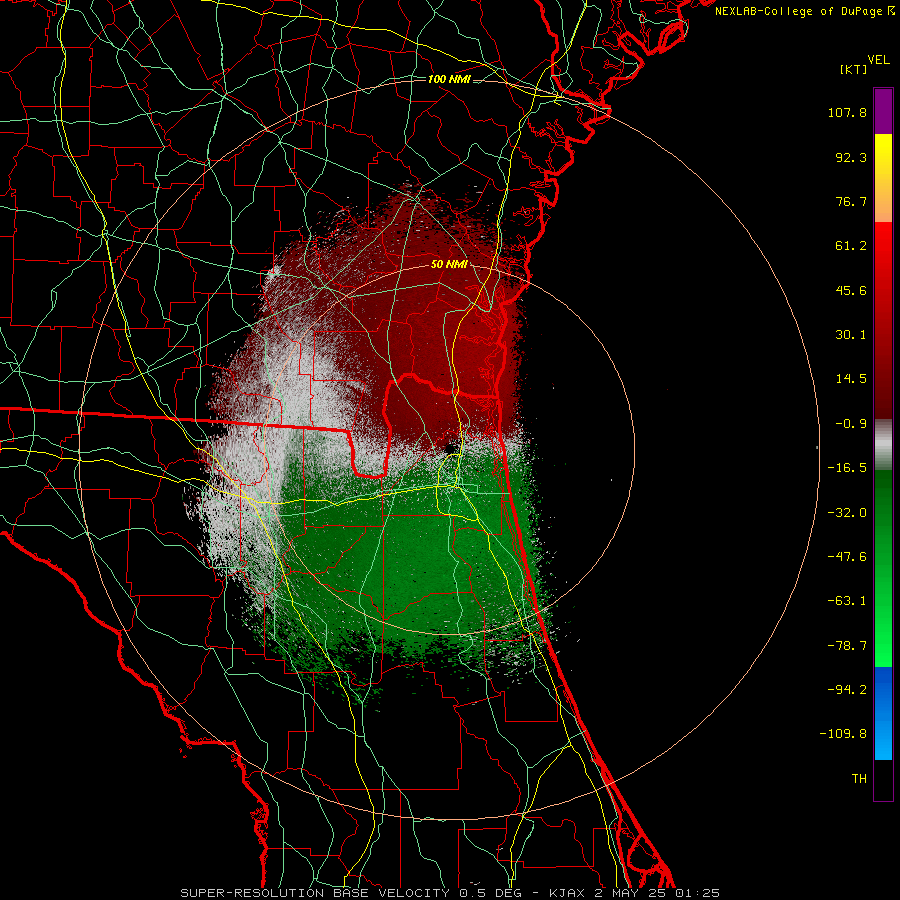Click the 100 NMI range ring label
900x900 pixels.
[449, 79]
